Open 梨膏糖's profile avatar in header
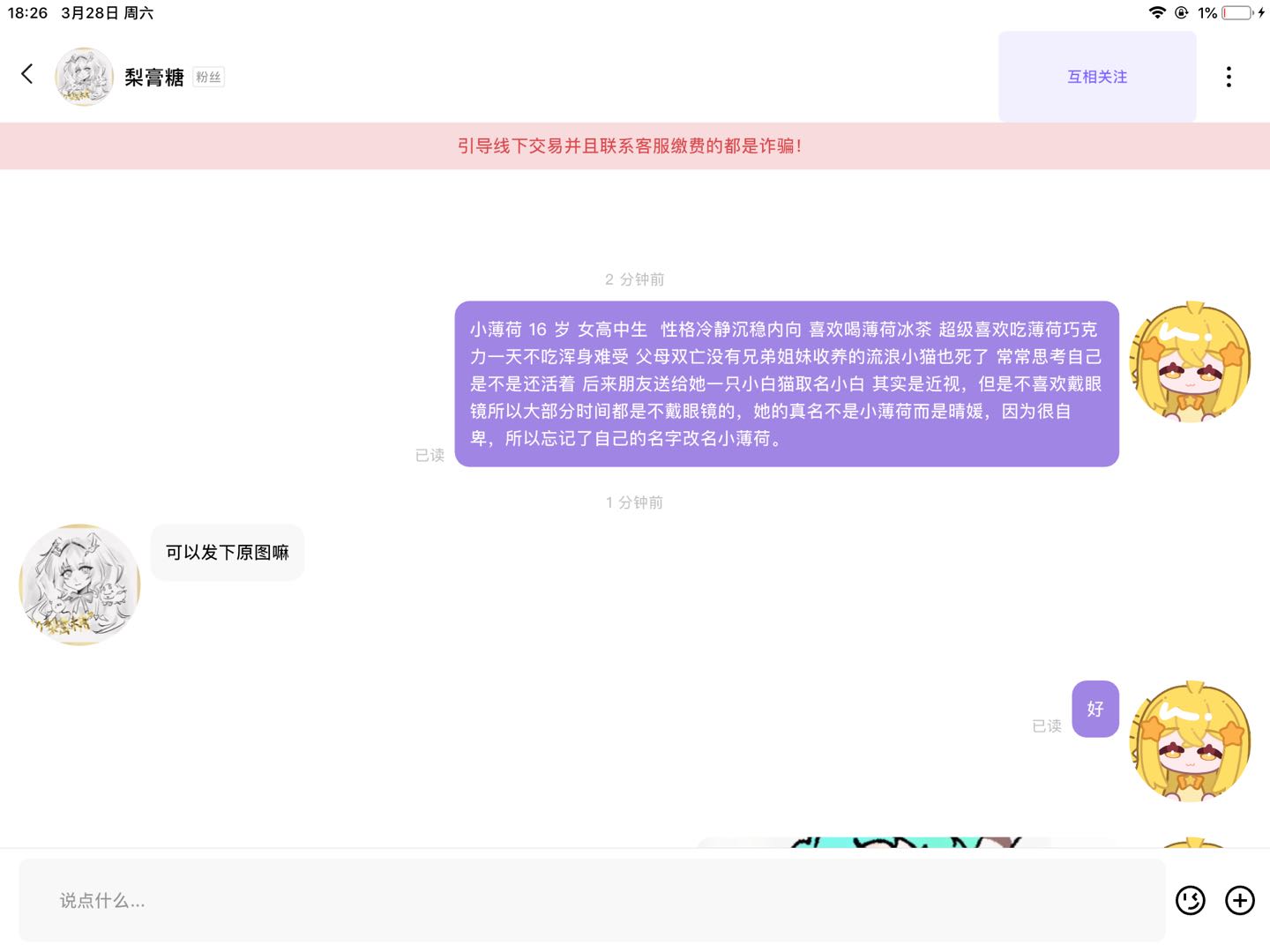1270x952 pixels. [85, 77]
